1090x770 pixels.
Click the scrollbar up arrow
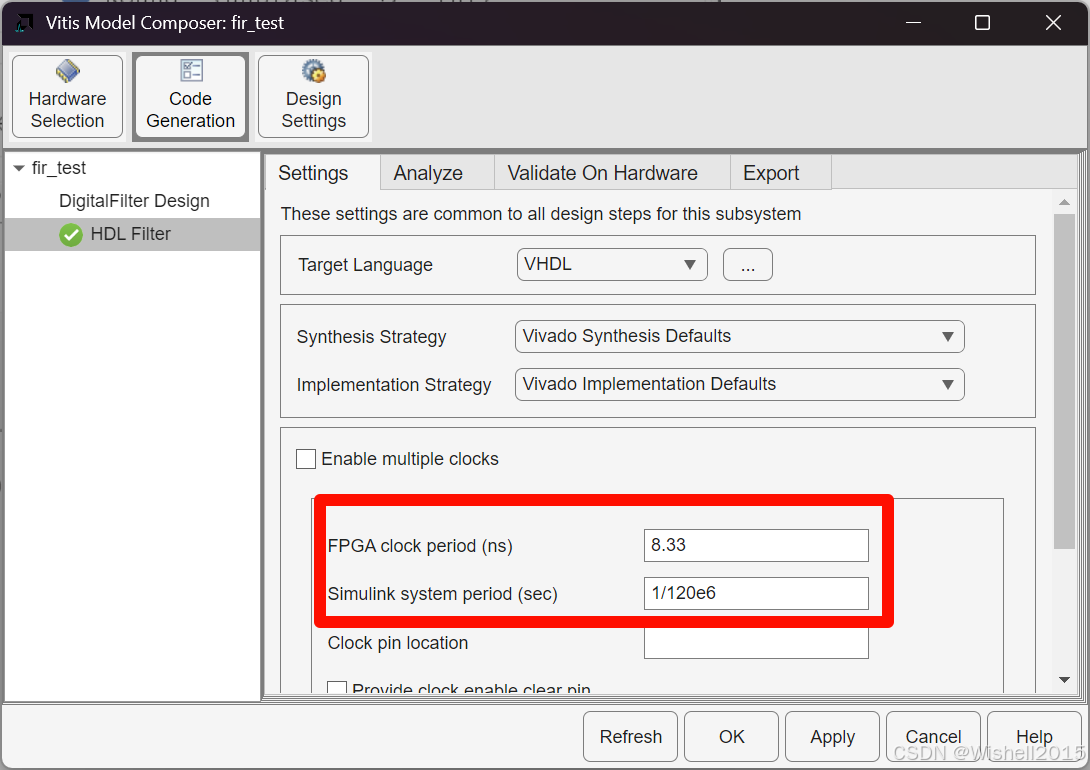click(x=1064, y=202)
